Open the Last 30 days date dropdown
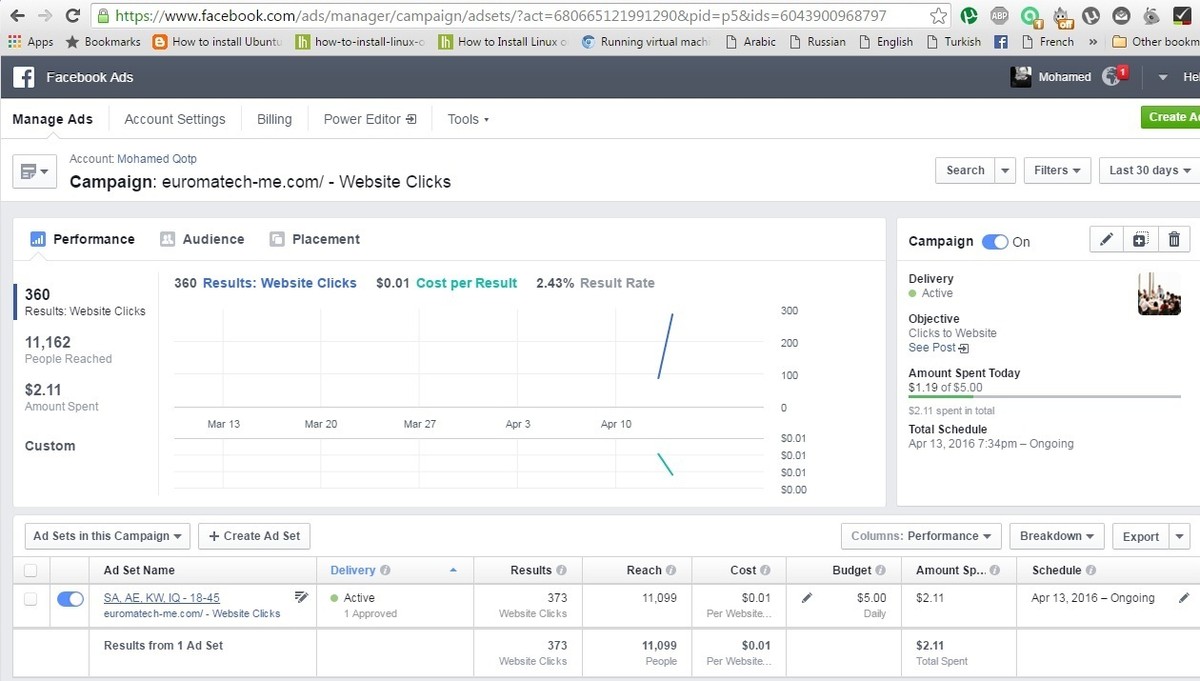Screen dimensions: 1200x681 click(x=1148, y=170)
